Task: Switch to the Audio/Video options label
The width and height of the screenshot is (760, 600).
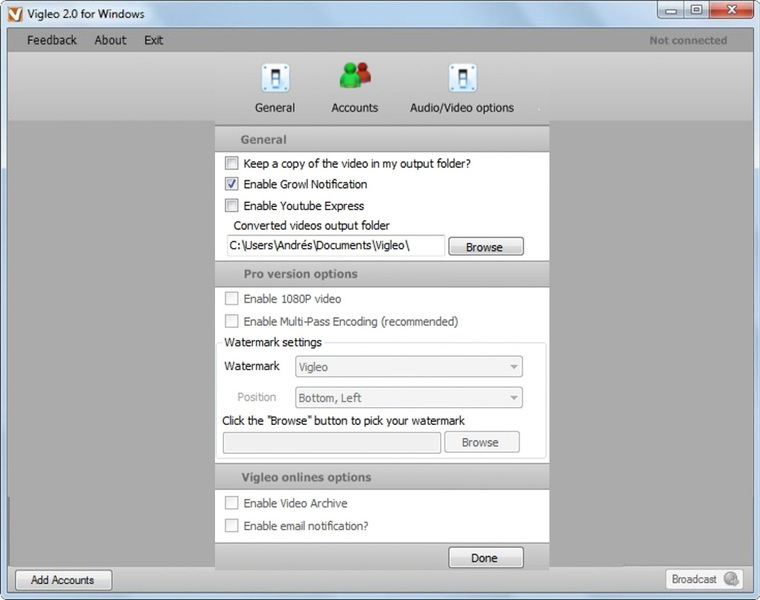Action: pos(462,108)
